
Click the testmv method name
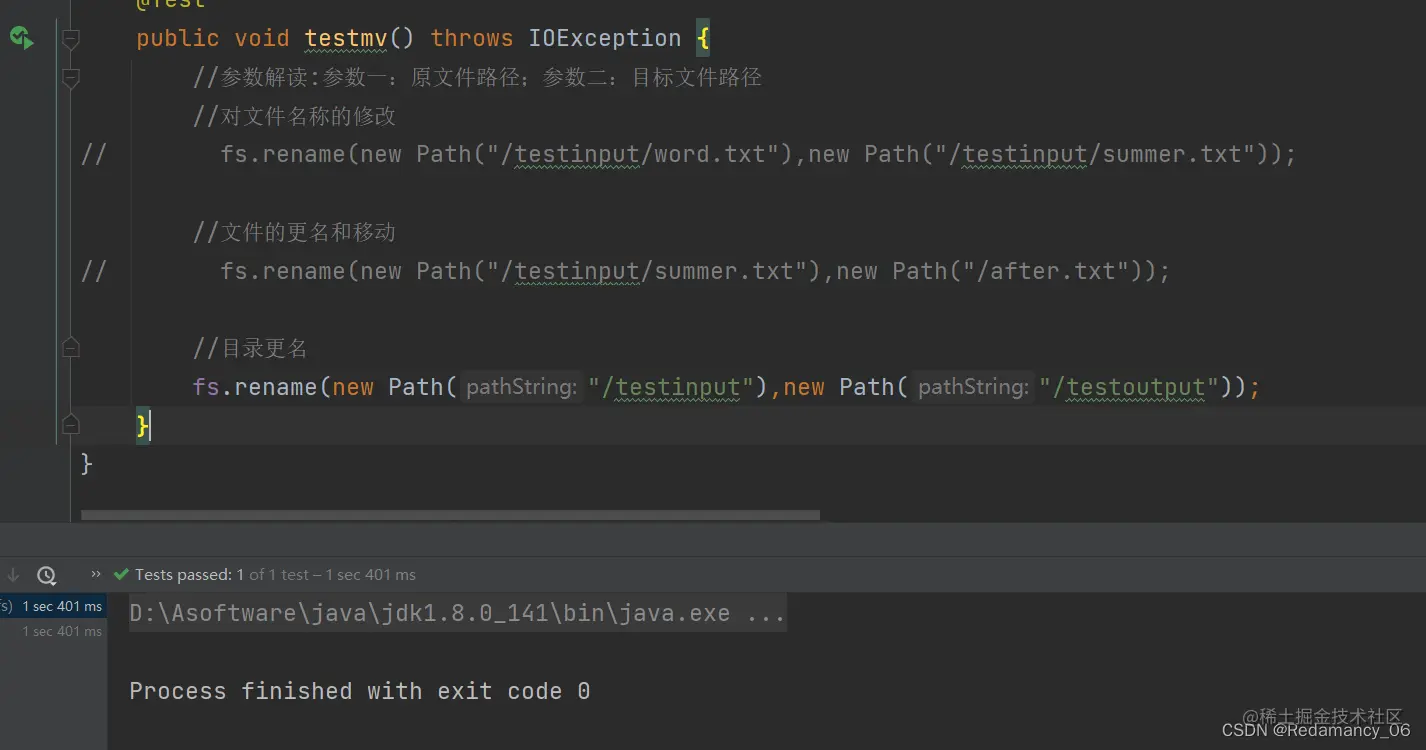346,38
